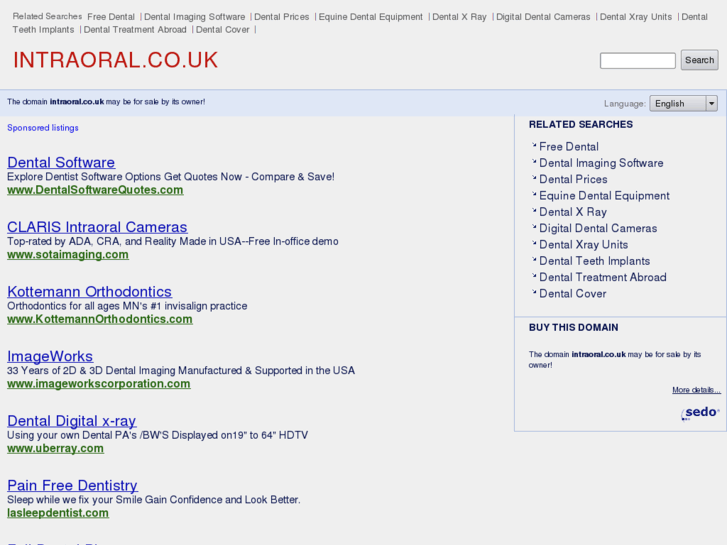Open top bar link Dental X Ray
This screenshot has height=545, width=727.
point(459,17)
